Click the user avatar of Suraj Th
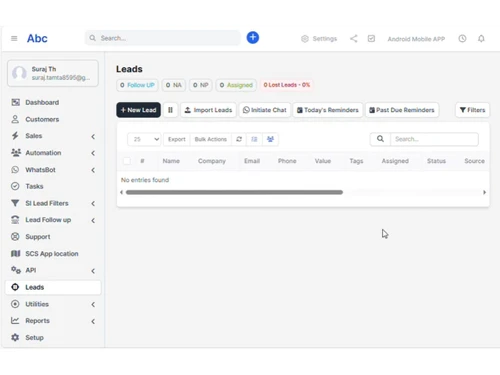 pyautogui.click(x=19, y=73)
